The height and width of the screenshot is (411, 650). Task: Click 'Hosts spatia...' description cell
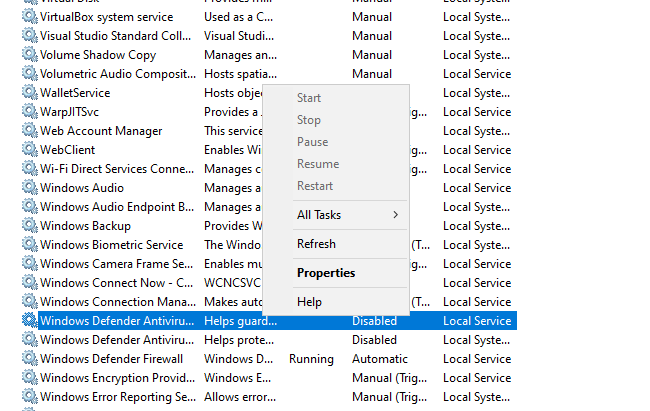(x=240, y=74)
